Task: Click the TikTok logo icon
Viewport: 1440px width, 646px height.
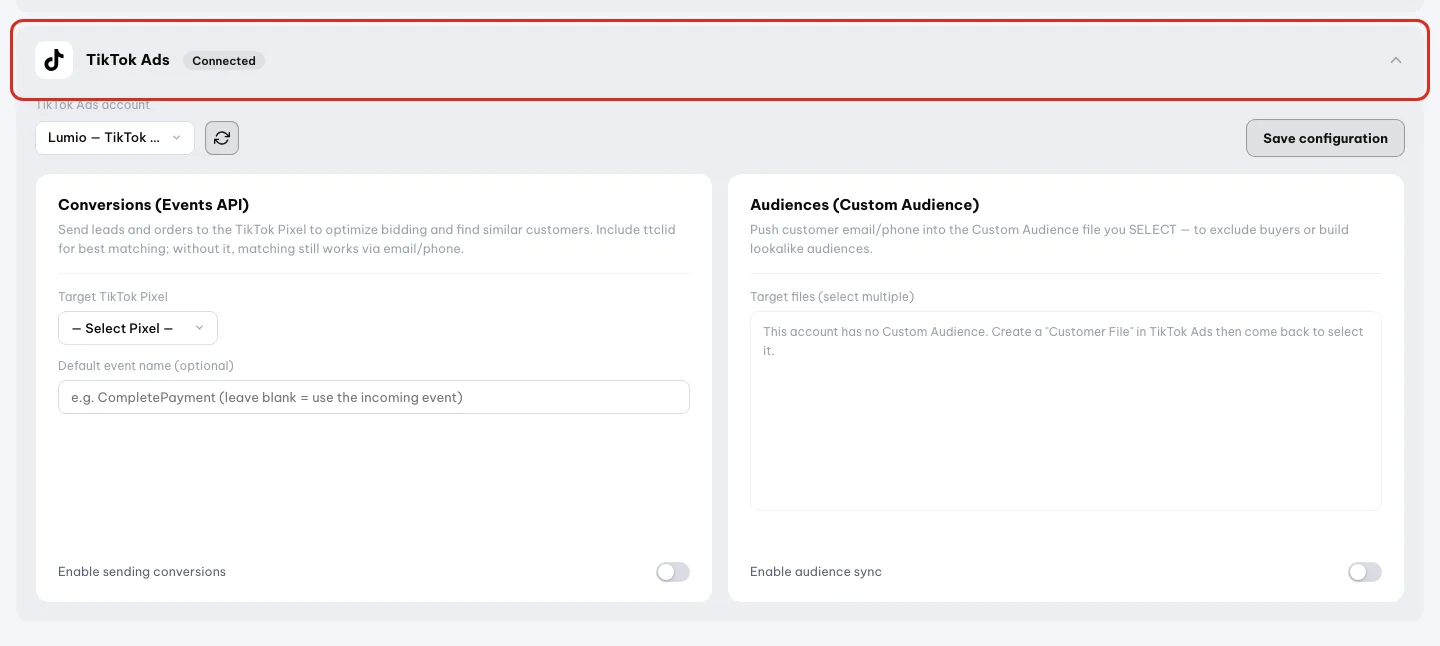Action: click(54, 60)
